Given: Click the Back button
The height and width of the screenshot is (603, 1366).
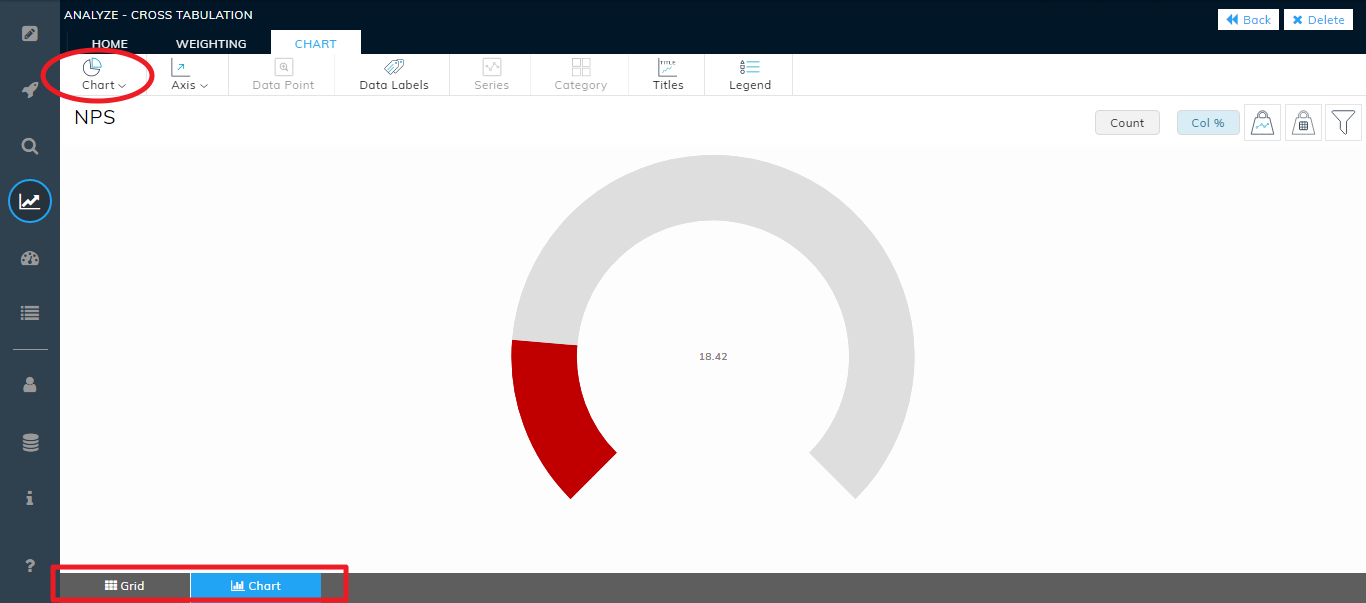Looking at the screenshot, I should coord(1248,20).
